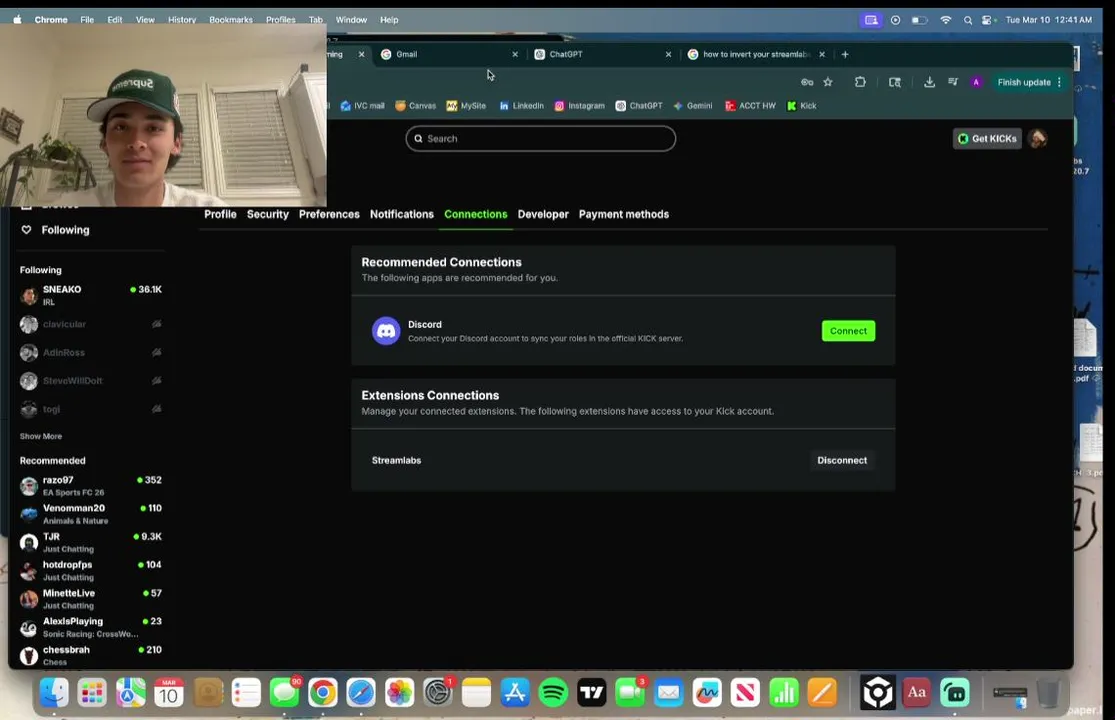The width and height of the screenshot is (1115, 720).
Task: Open the Payment methods tab
Action: click(624, 214)
